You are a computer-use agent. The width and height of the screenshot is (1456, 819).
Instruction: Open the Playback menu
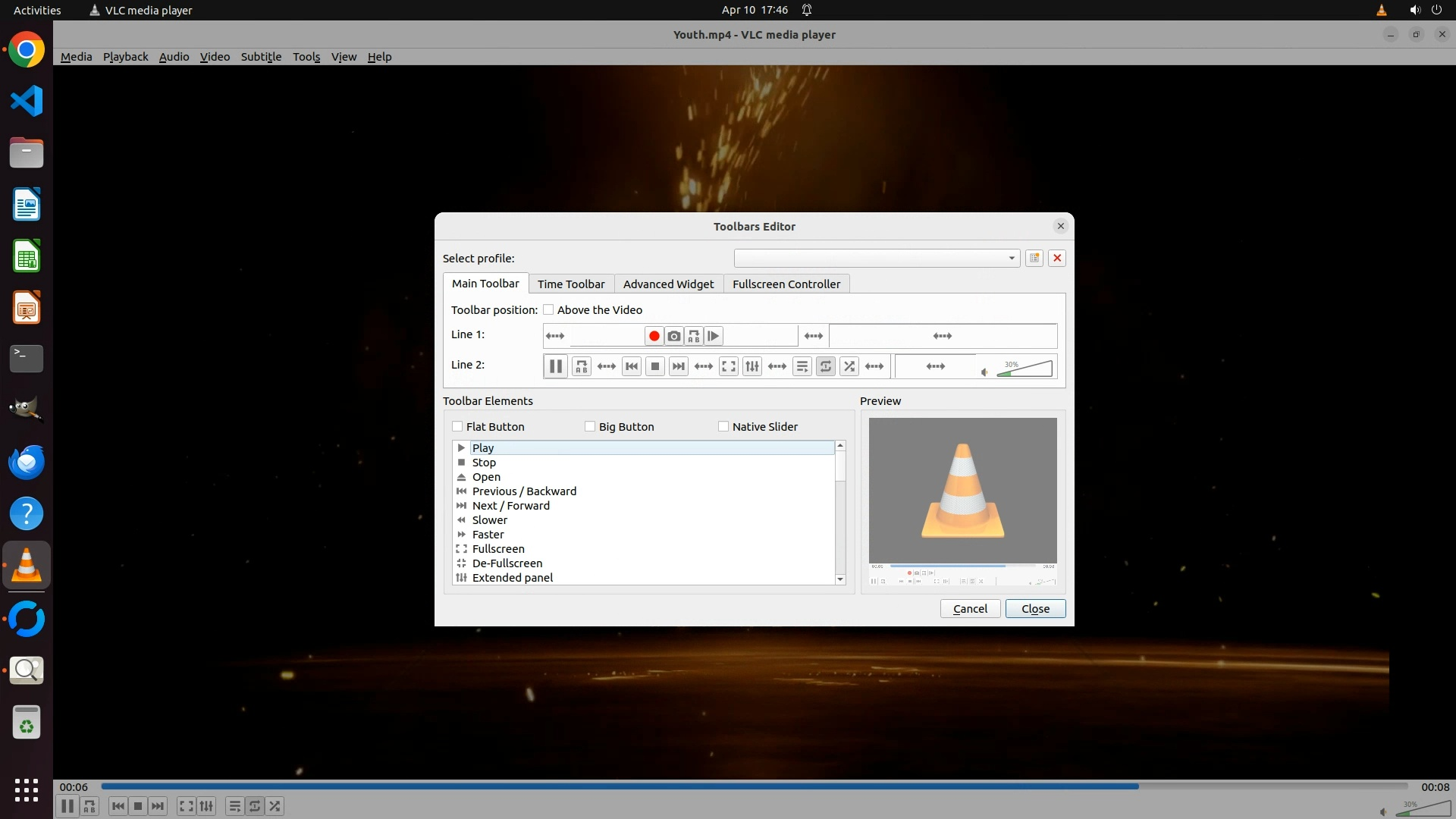click(x=125, y=57)
